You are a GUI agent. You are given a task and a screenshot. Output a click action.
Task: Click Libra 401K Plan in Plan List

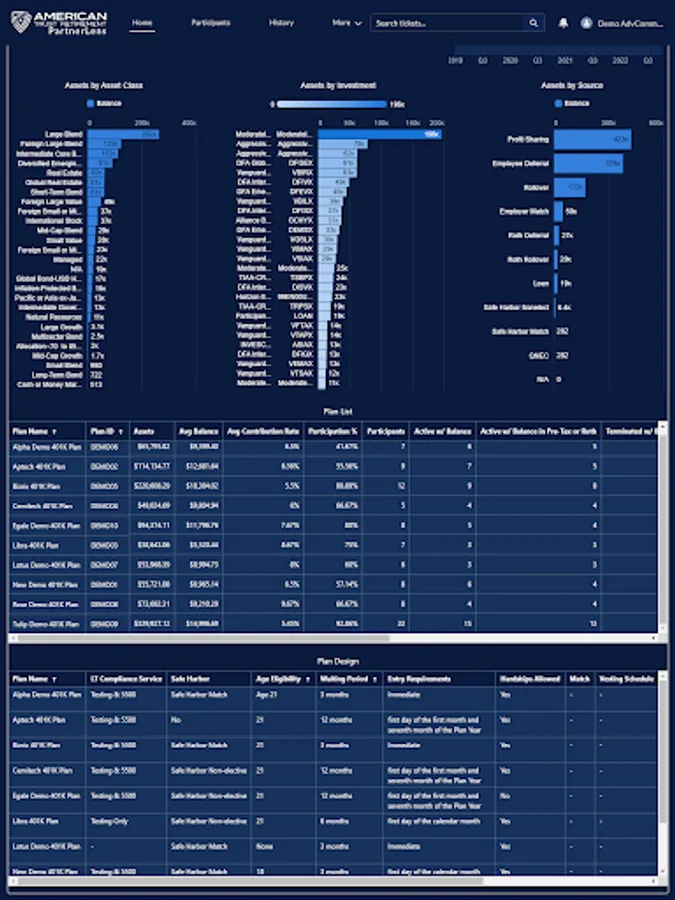click(36, 545)
